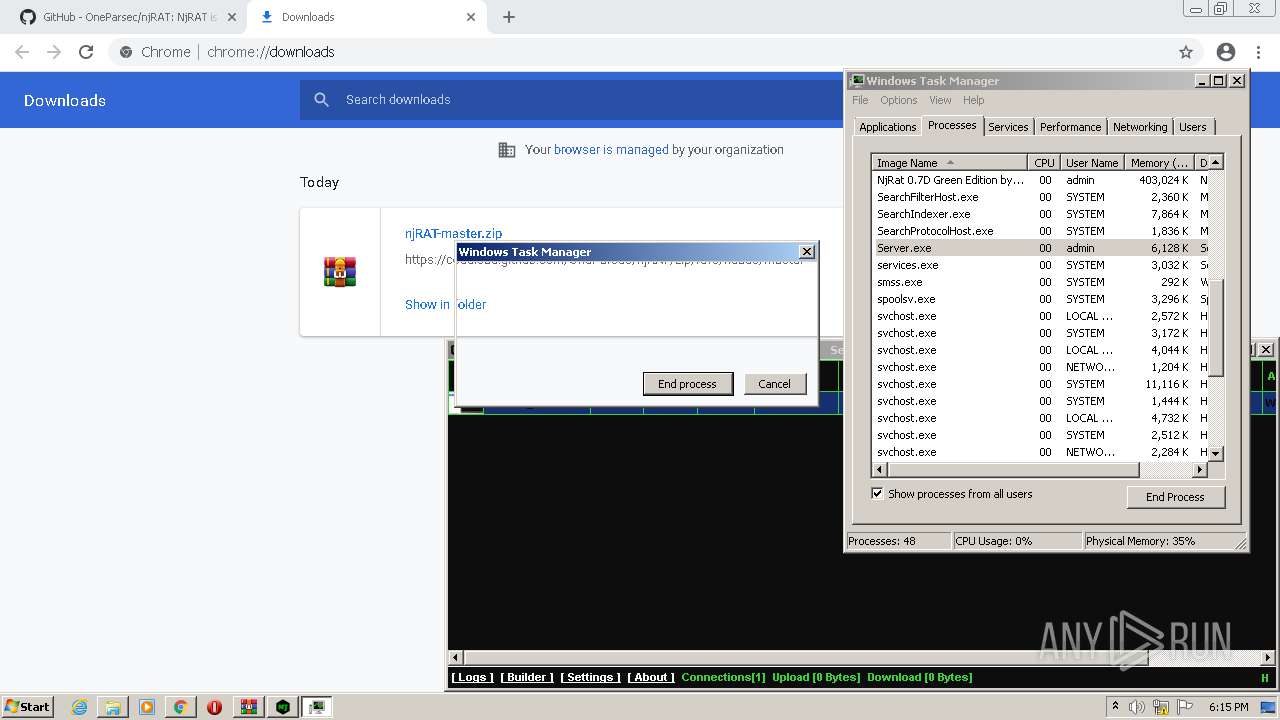Switch to Networking tab
Screen dimensions: 1280x720
pos(1140,127)
